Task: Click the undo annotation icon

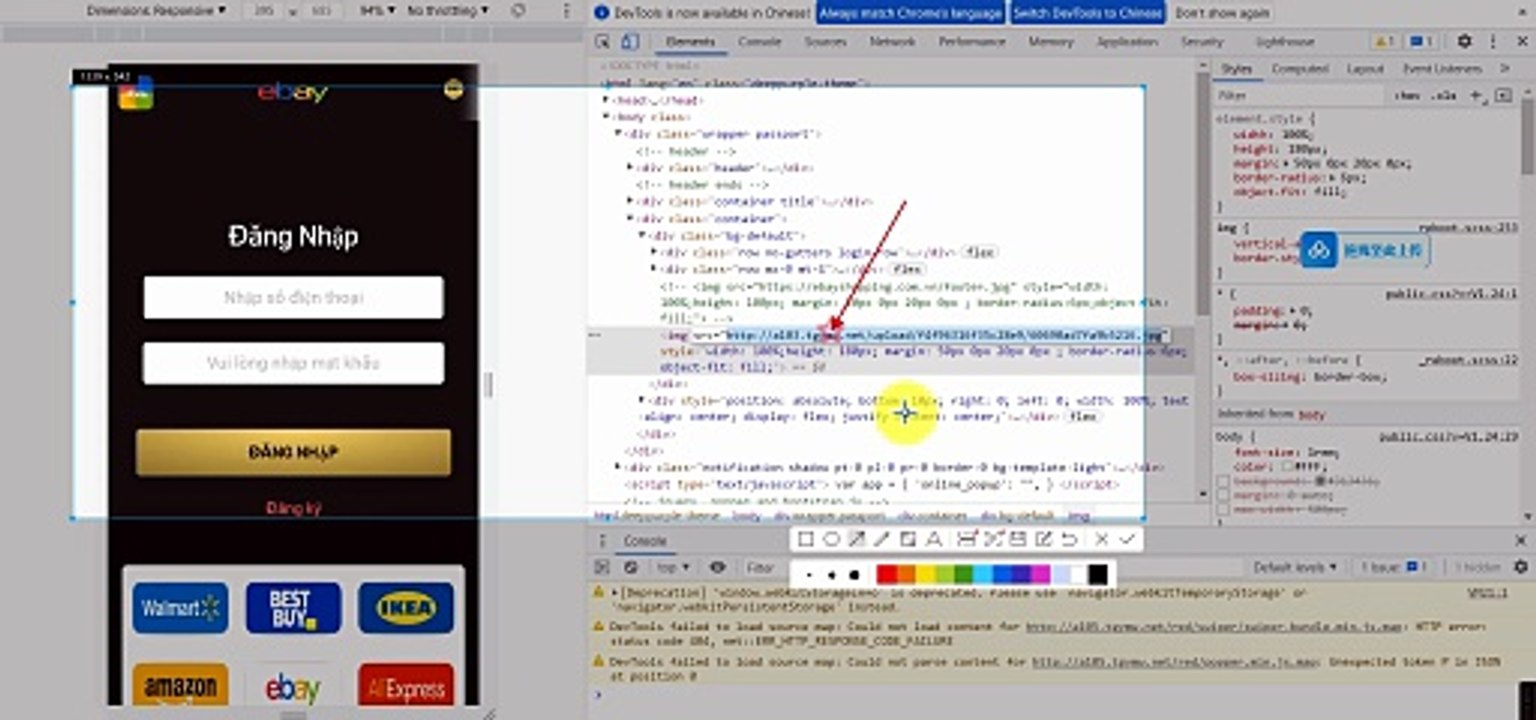Action: (x=1069, y=540)
